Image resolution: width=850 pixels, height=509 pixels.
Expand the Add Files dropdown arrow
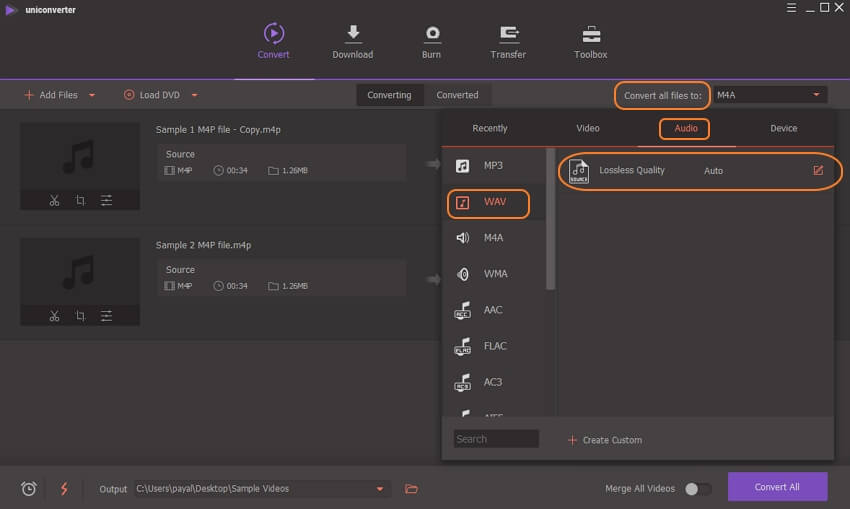92,95
